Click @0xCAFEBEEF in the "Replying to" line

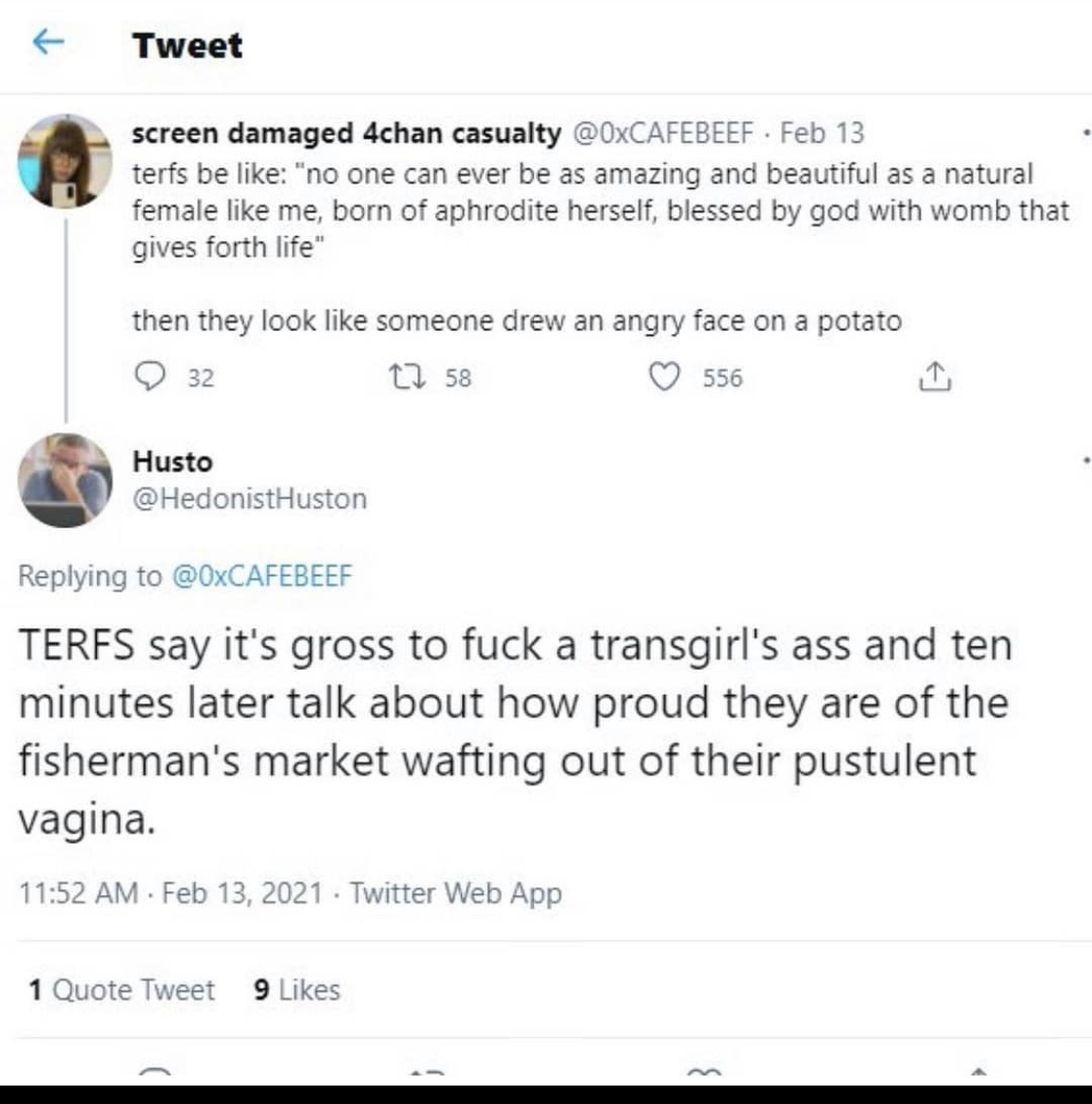tap(261, 576)
